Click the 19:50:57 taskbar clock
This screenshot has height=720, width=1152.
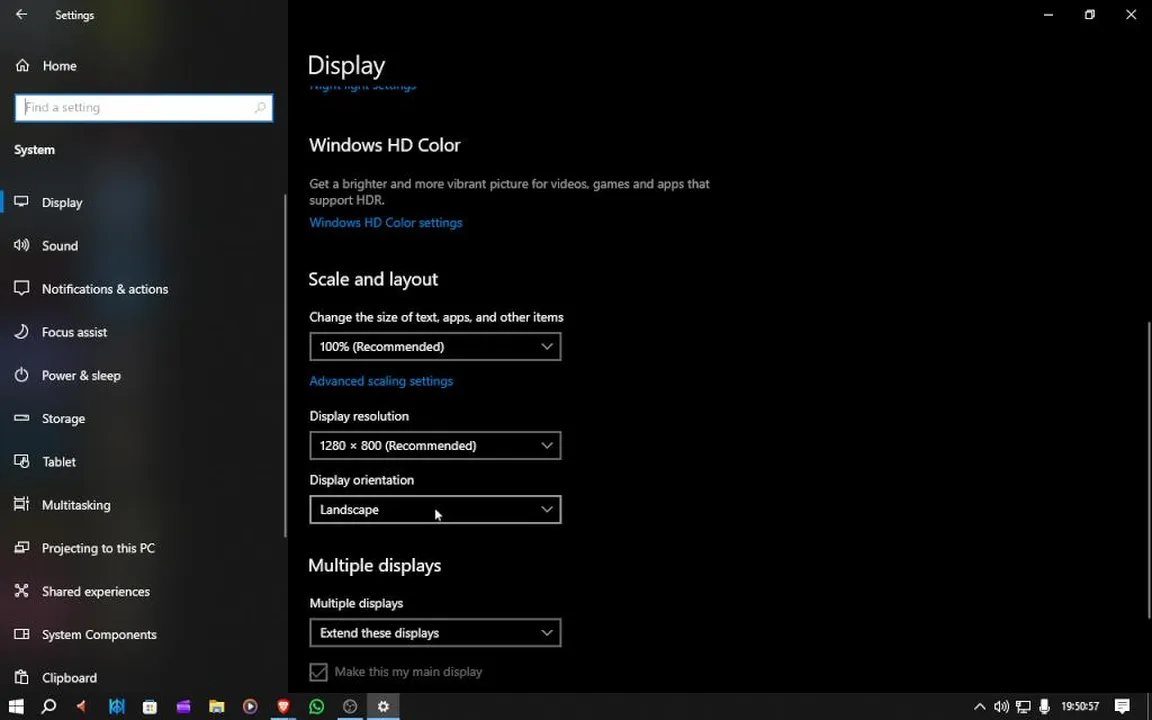coord(1080,707)
